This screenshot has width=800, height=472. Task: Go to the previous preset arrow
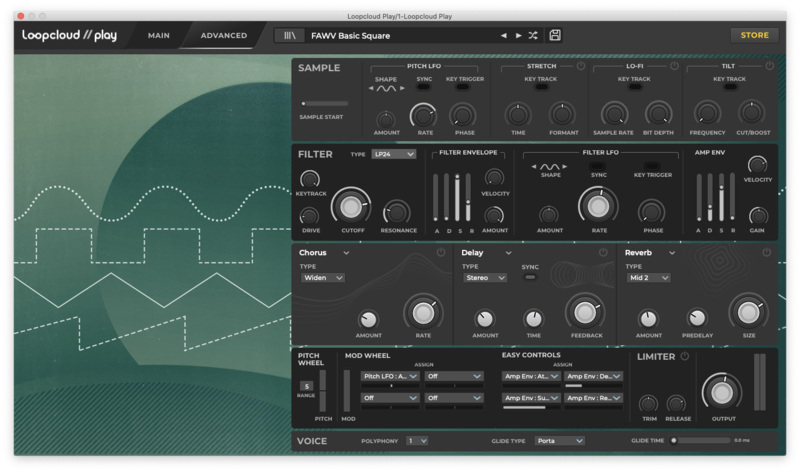pos(504,36)
